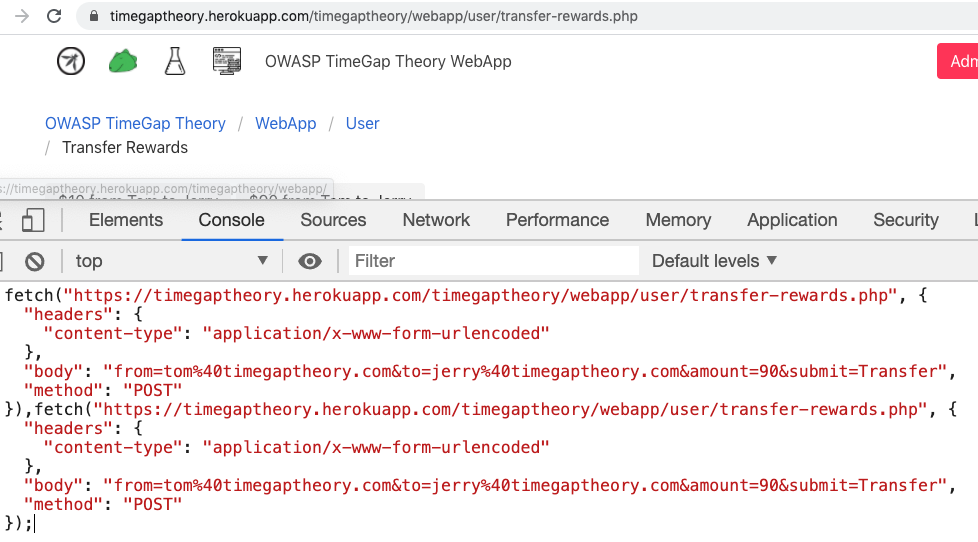
Task: Click the red Admin button
Action: pyautogui.click(x=957, y=61)
